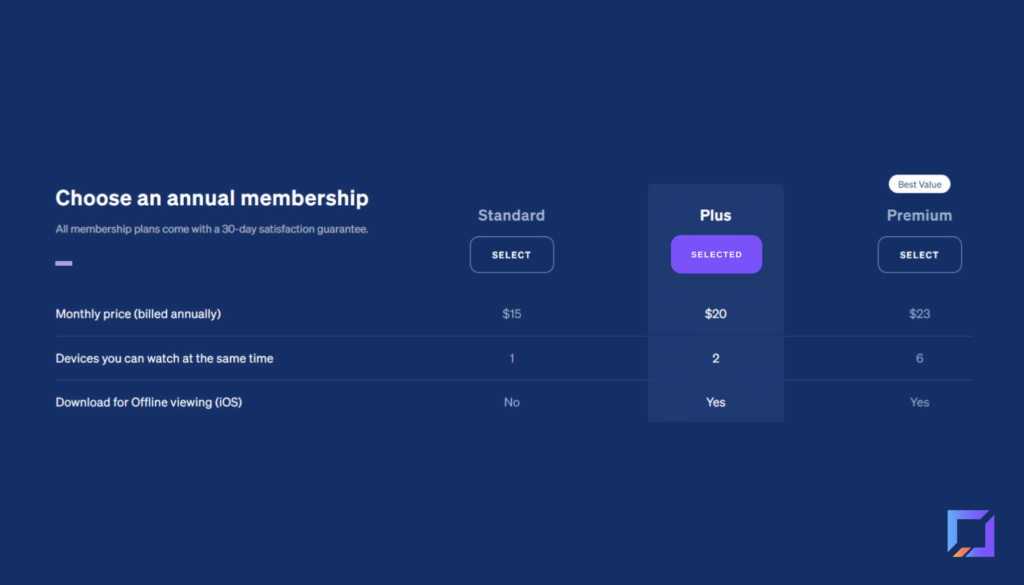Viewport: 1024px width, 585px height.
Task: Click the Best Value badge
Action: [x=919, y=184]
